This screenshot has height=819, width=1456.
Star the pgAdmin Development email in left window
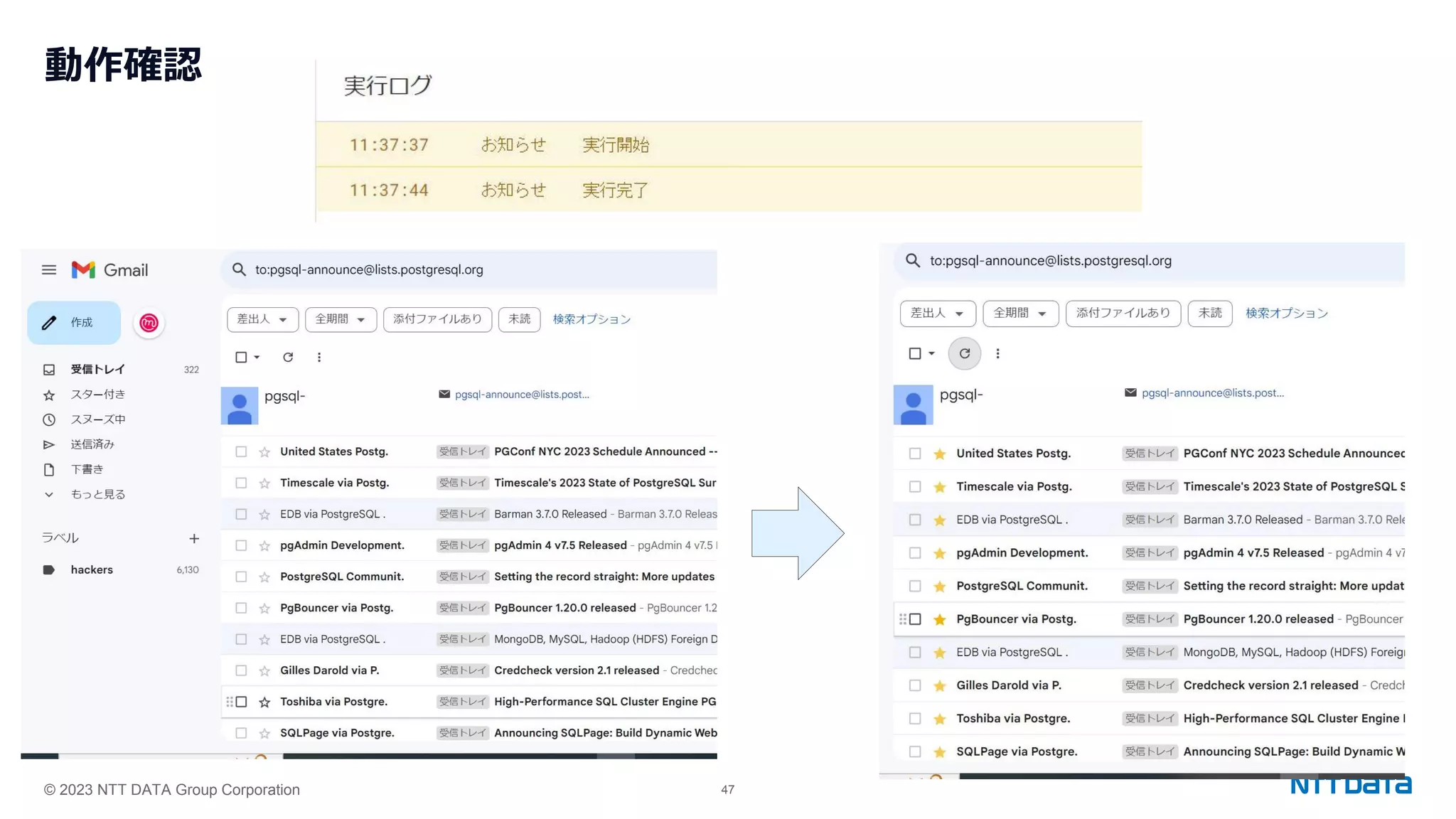pos(264,546)
